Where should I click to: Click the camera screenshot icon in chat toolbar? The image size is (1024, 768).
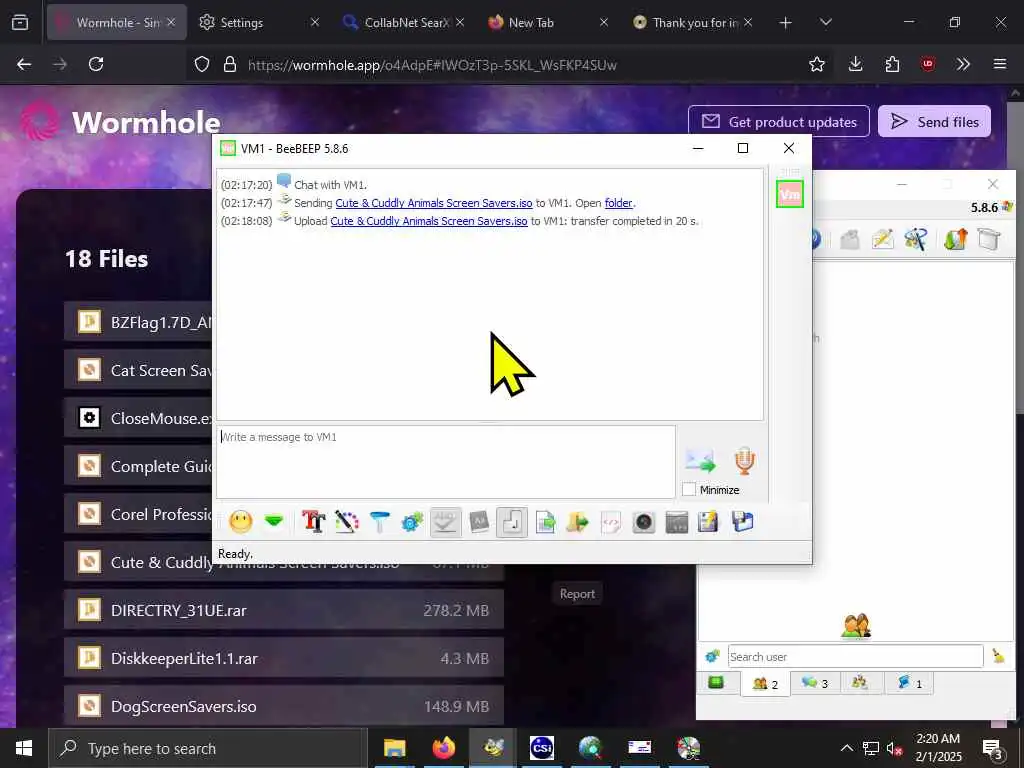coord(643,522)
